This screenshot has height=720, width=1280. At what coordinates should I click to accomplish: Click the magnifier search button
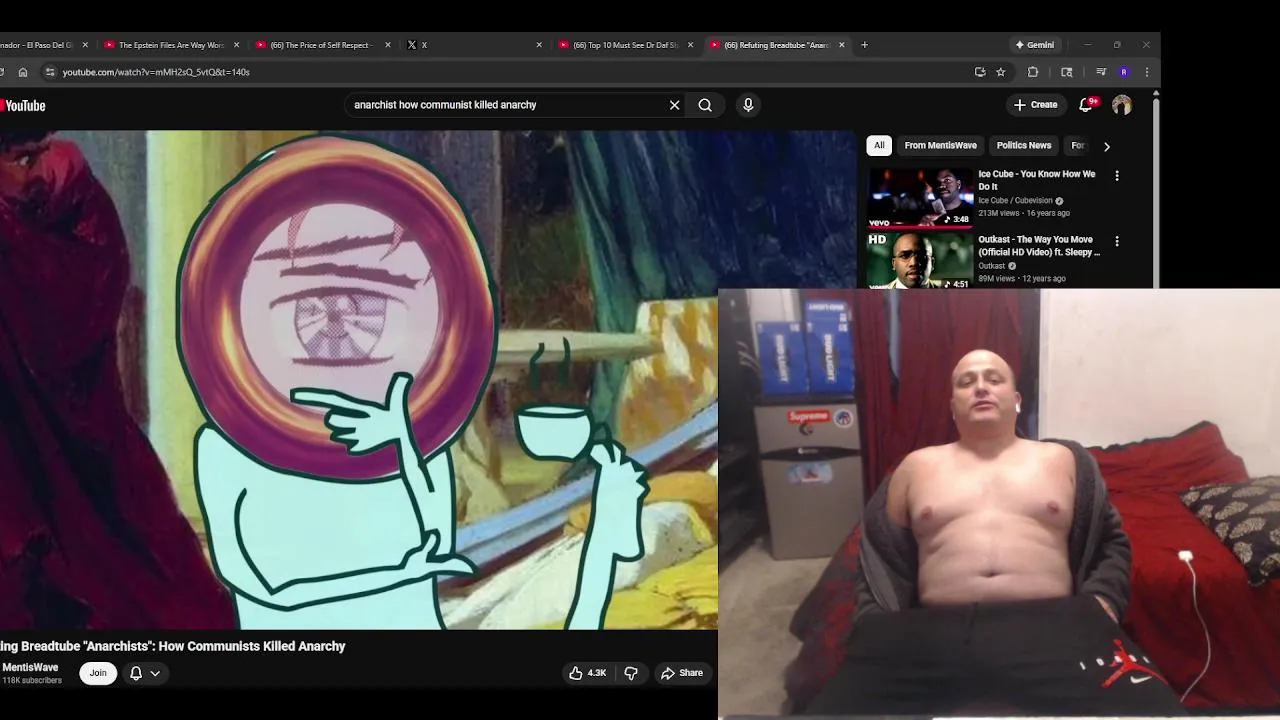coord(705,105)
